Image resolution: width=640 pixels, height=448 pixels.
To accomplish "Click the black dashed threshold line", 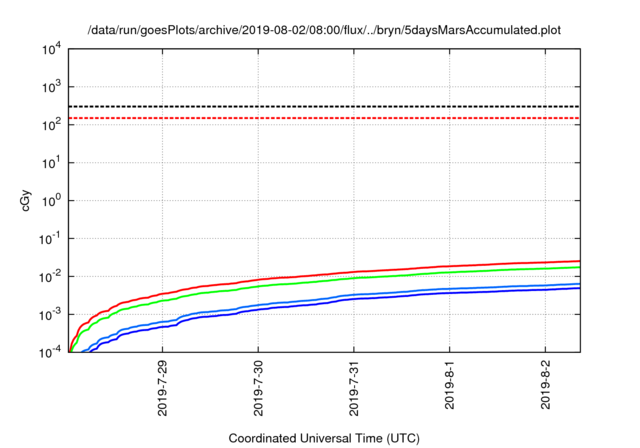I will pos(324,106).
